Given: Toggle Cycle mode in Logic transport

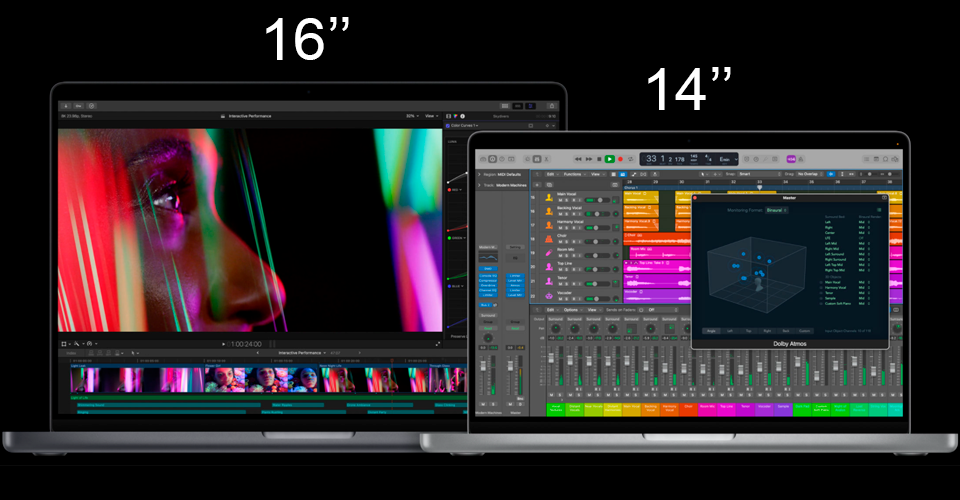Looking at the screenshot, I should [631, 159].
